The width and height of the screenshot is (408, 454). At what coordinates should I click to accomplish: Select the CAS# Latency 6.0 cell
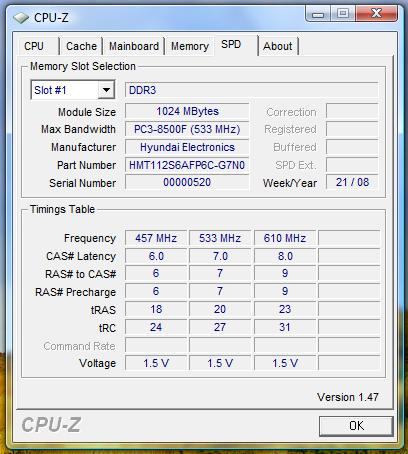156,256
